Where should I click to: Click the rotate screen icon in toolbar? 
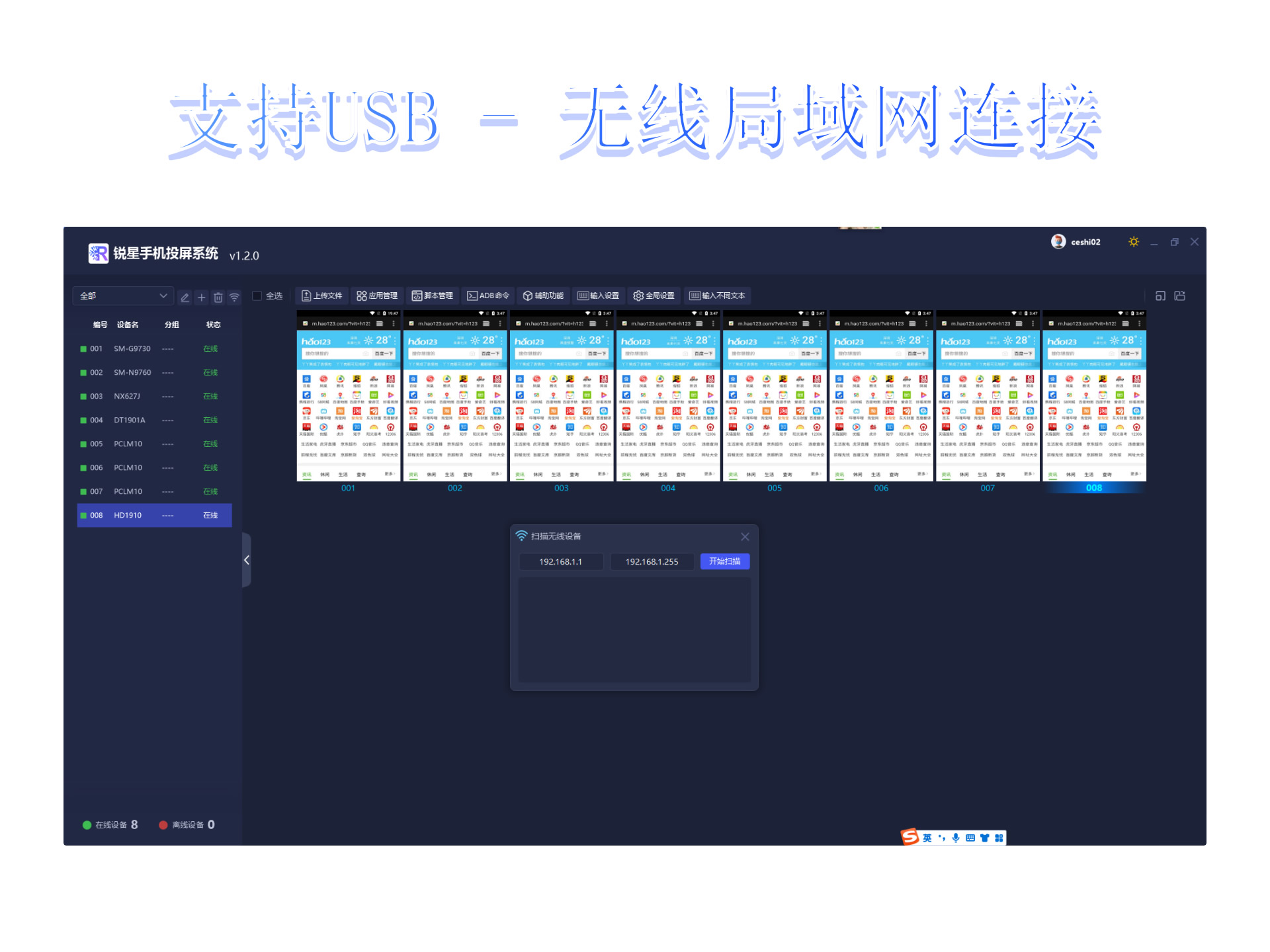[1180, 296]
